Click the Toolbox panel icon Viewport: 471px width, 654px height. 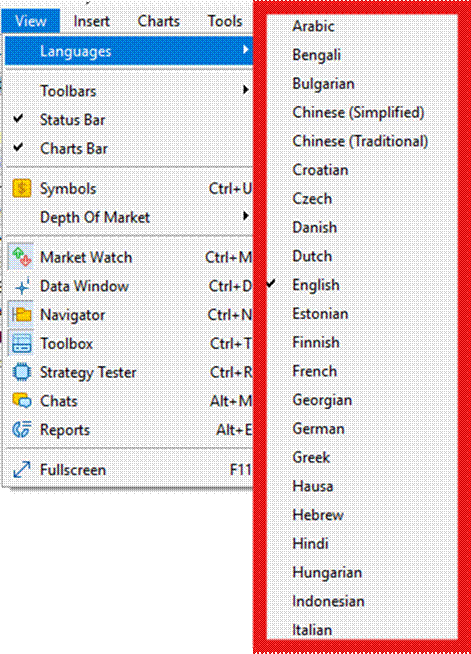[22, 344]
